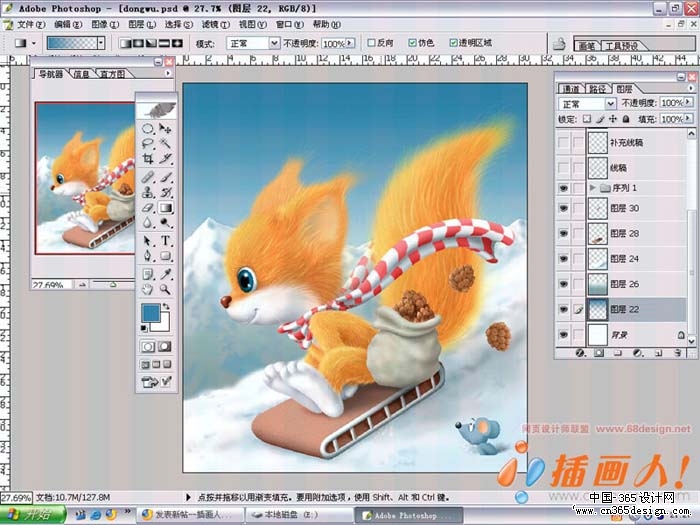Select the Elliptical Marquee tool
The height and width of the screenshot is (525, 700).
coord(148,129)
